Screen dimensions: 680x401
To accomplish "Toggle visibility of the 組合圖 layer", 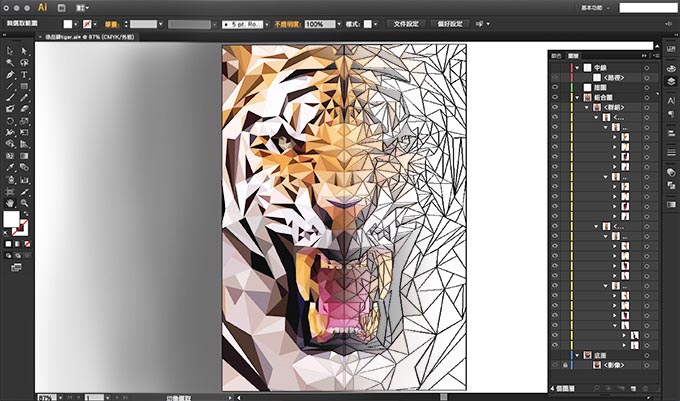I will point(555,98).
